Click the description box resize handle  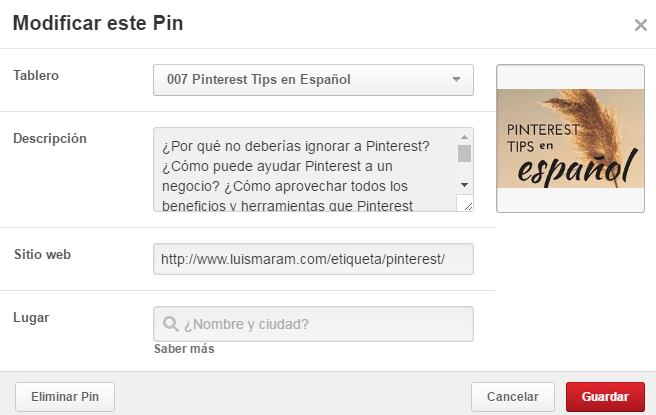coord(465,204)
